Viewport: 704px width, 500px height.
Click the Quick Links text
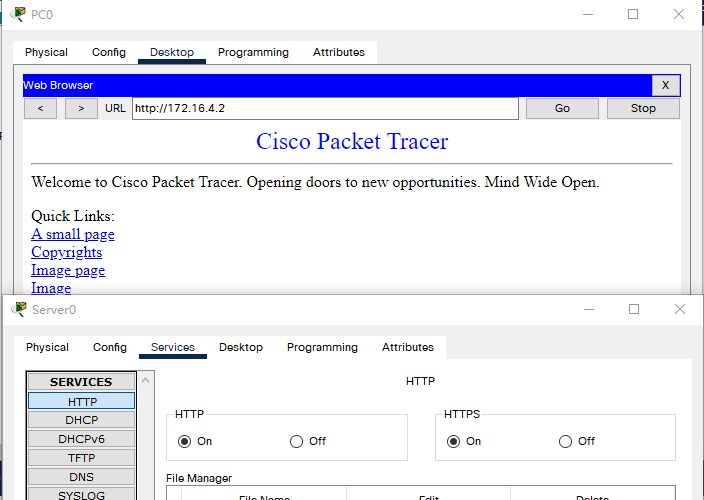[73, 216]
